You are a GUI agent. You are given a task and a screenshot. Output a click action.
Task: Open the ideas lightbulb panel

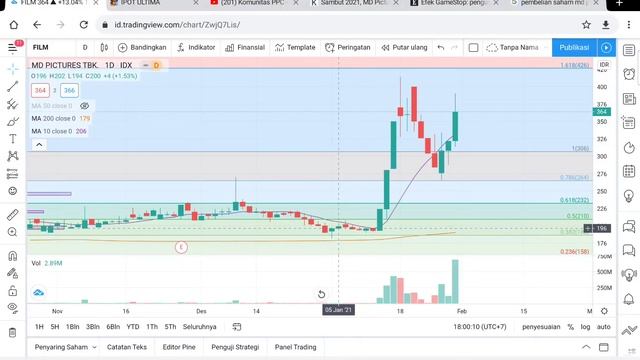tap(629, 196)
